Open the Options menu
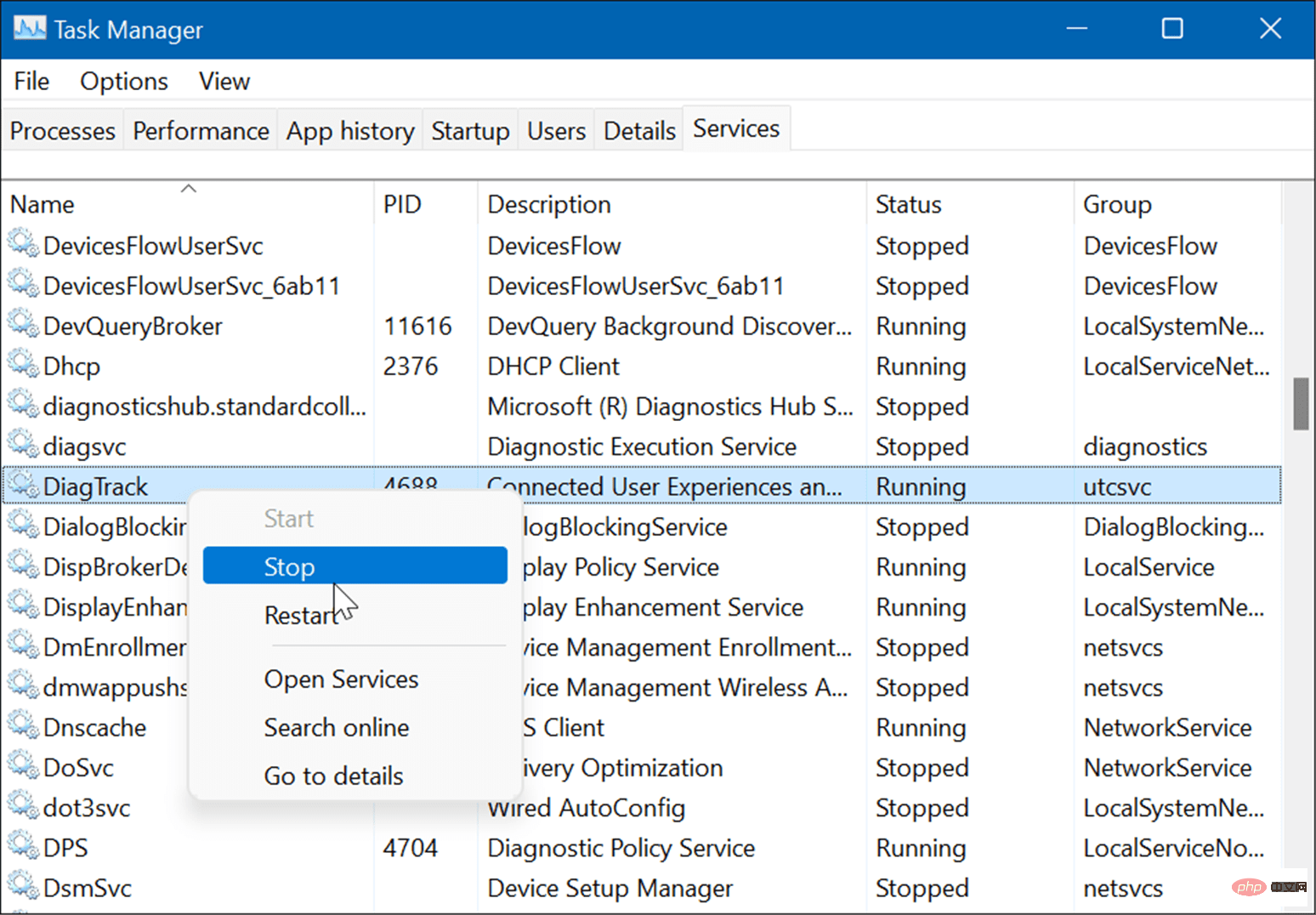Image resolution: width=1316 pixels, height=915 pixels. tap(124, 81)
